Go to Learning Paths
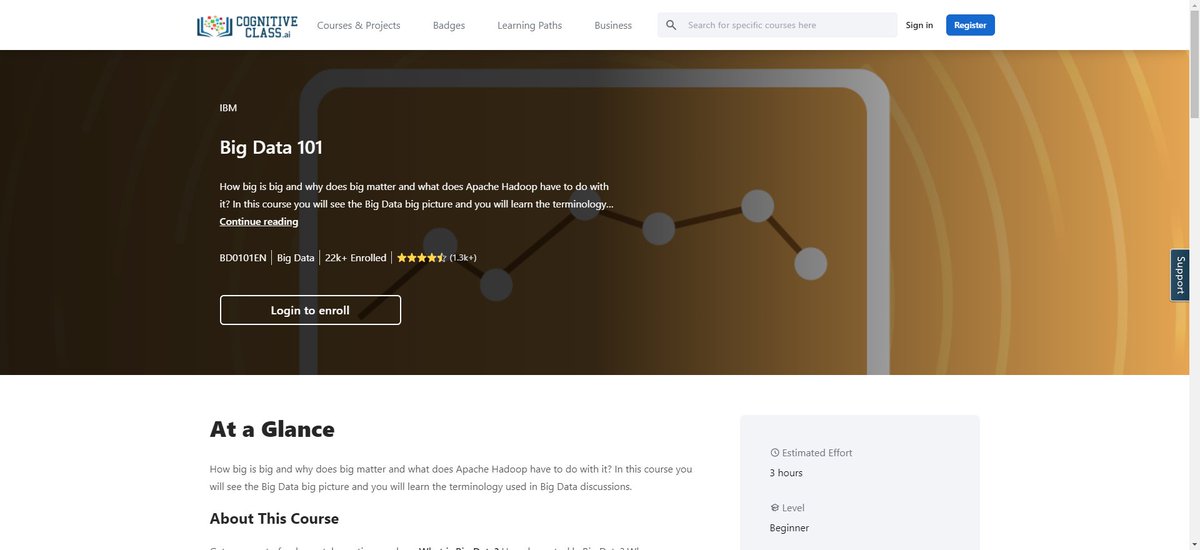Screen dimensions: 1200x550 (x=529, y=25)
